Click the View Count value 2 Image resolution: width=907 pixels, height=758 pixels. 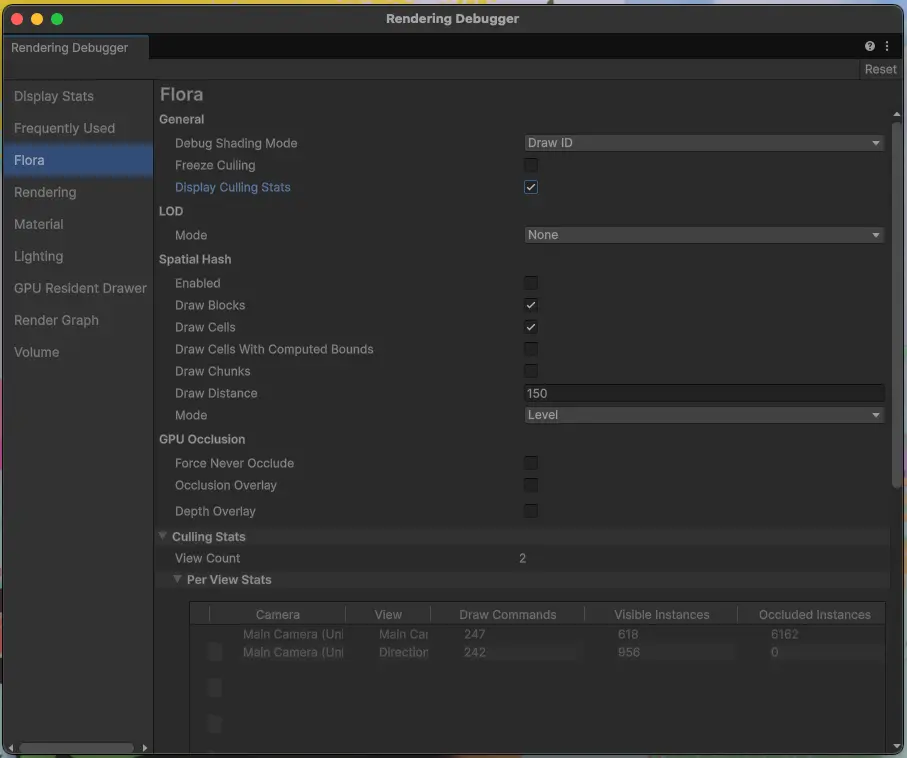click(522, 558)
